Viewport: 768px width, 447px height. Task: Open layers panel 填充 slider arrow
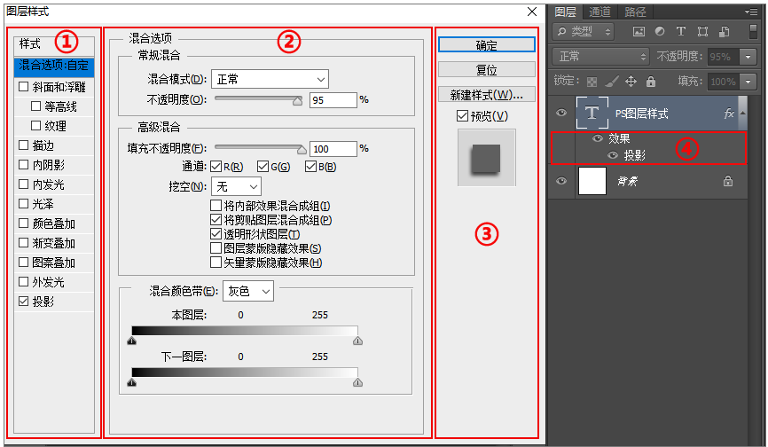click(x=748, y=81)
